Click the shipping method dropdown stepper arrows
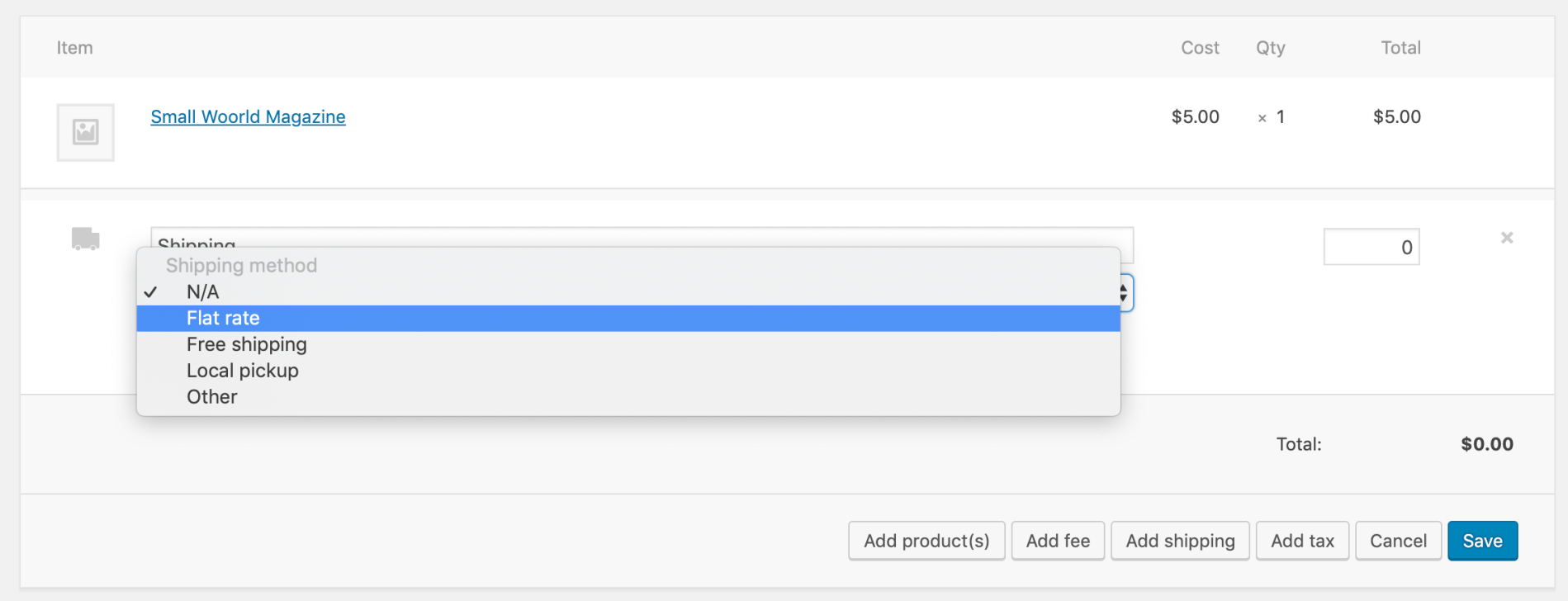The width and height of the screenshot is (1568, 601). pyautogui.click(x=1123, y=292)
